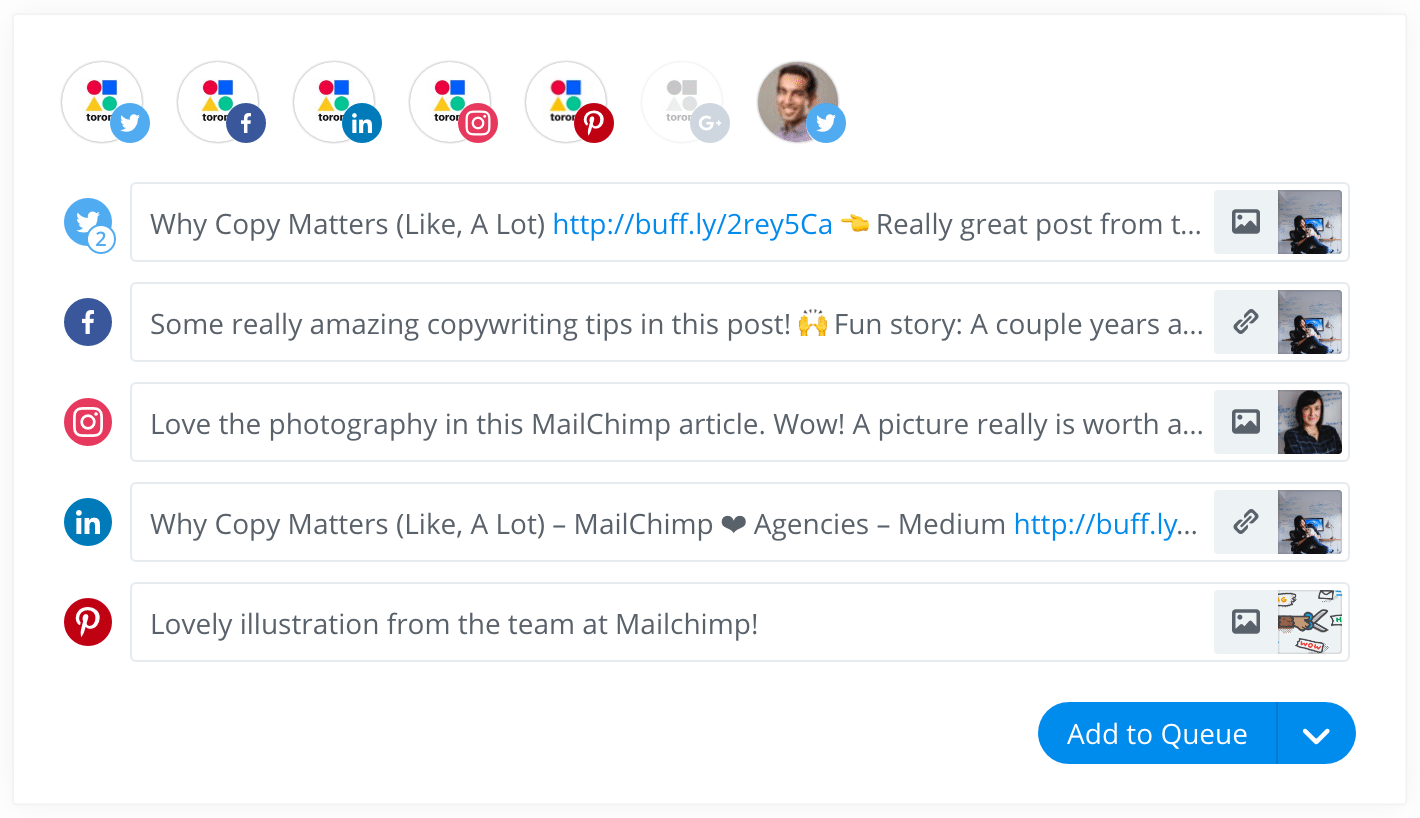Screen dimensions: 1420x818
Task: Click the link attachment icon on the Facebook post
Action: click(x=1244, y=322)
